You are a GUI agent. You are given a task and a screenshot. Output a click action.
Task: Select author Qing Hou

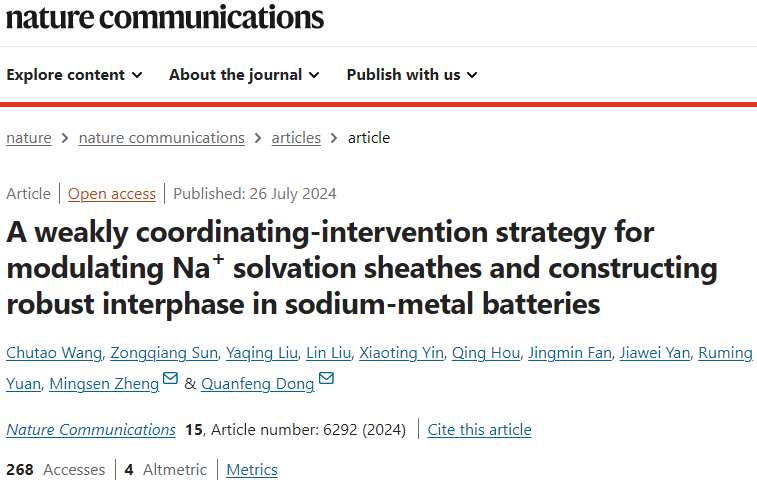(x=486, y=353)
